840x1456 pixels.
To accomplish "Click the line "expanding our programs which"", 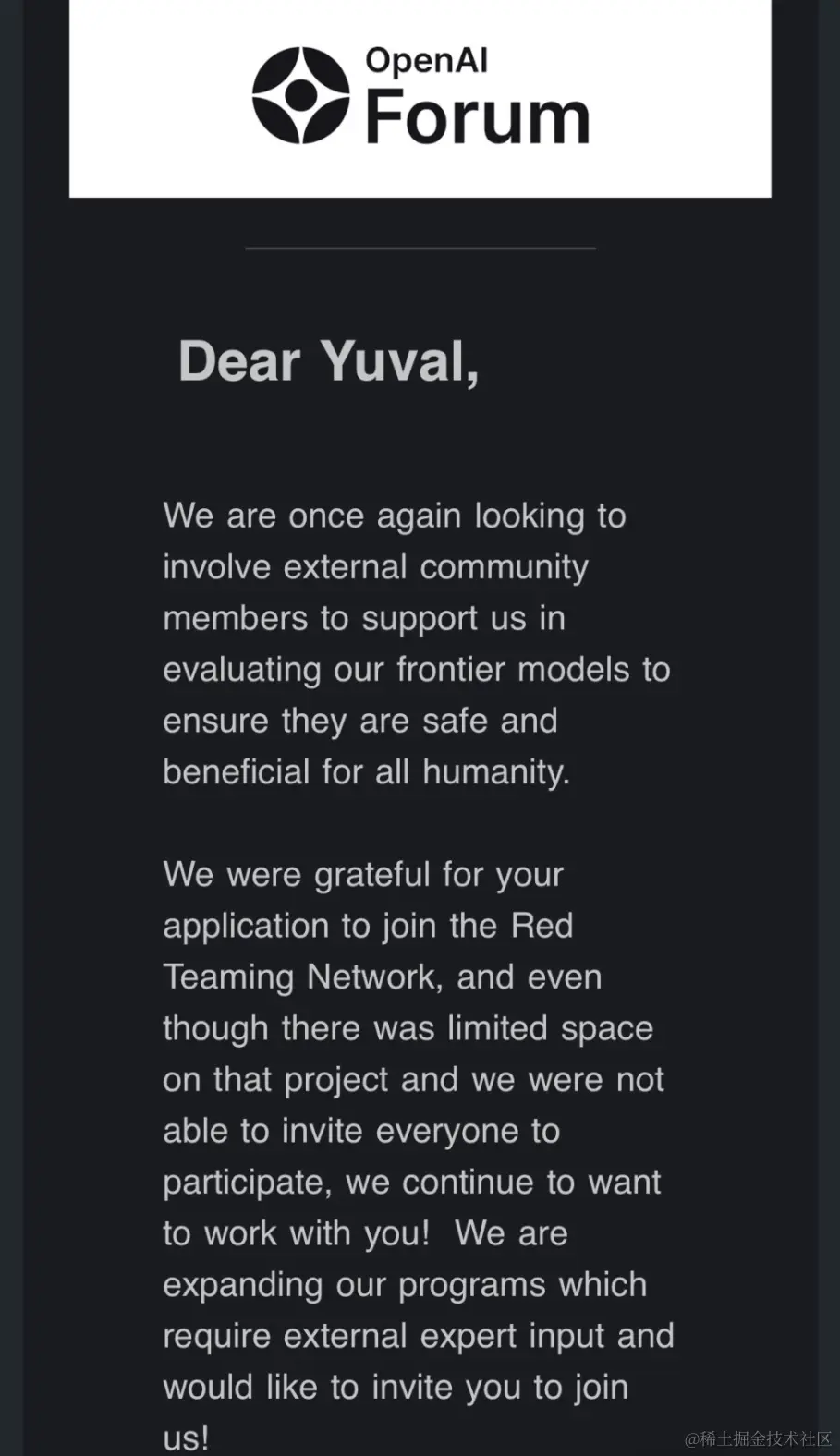I will 405,1285.
